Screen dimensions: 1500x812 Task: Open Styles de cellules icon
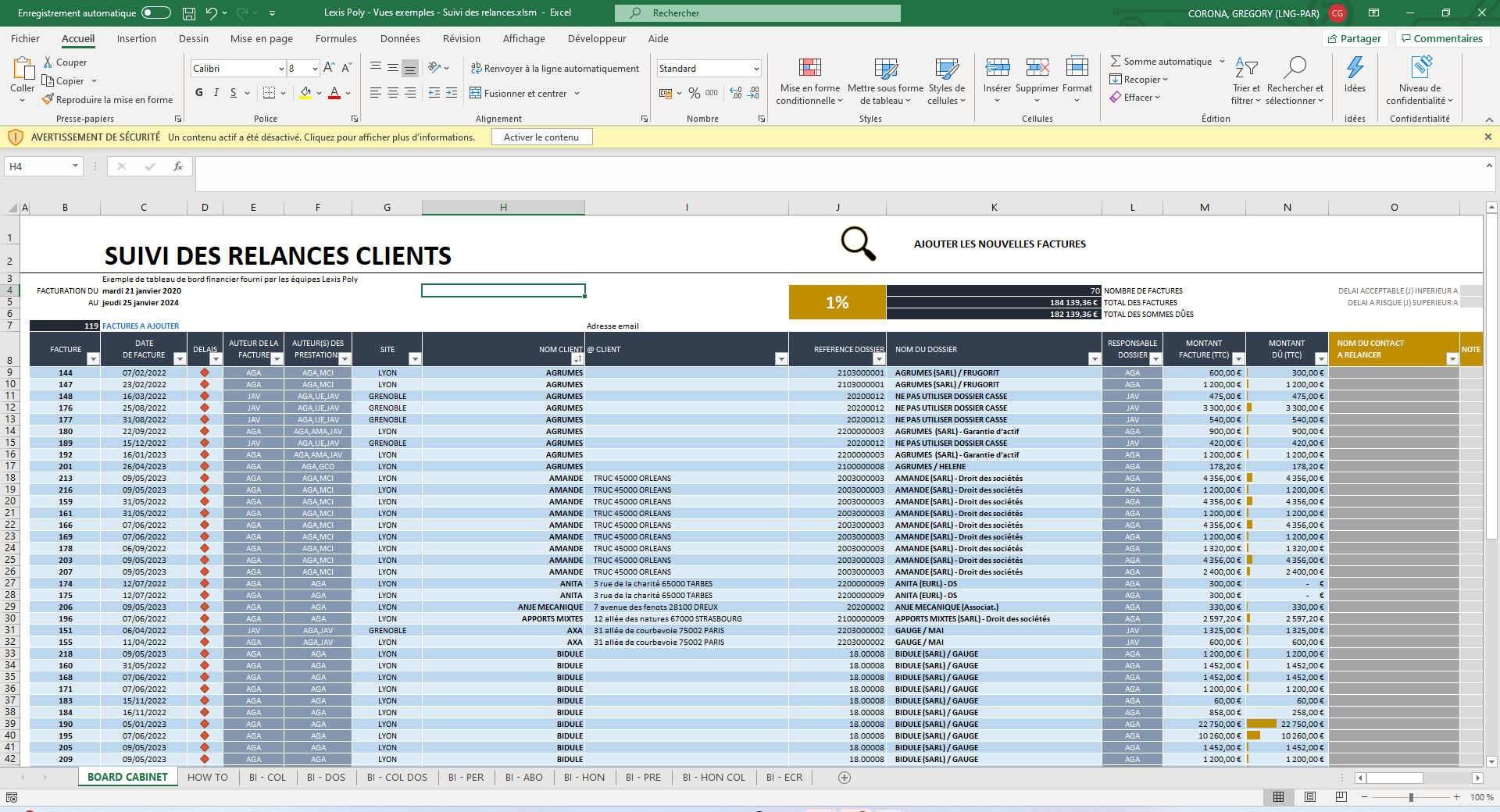click(x=947, y=68)
